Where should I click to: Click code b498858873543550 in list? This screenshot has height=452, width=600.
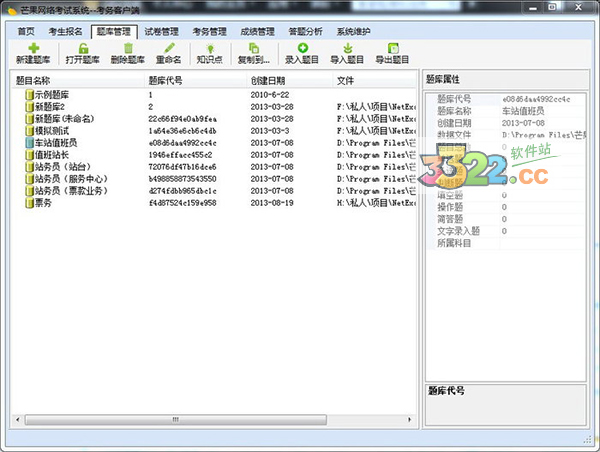pos(183,179)
